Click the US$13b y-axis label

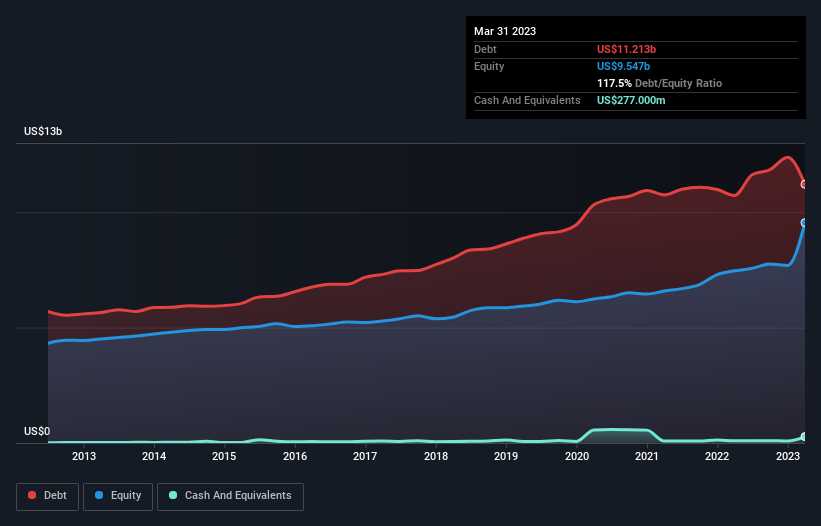pos(44,132)
